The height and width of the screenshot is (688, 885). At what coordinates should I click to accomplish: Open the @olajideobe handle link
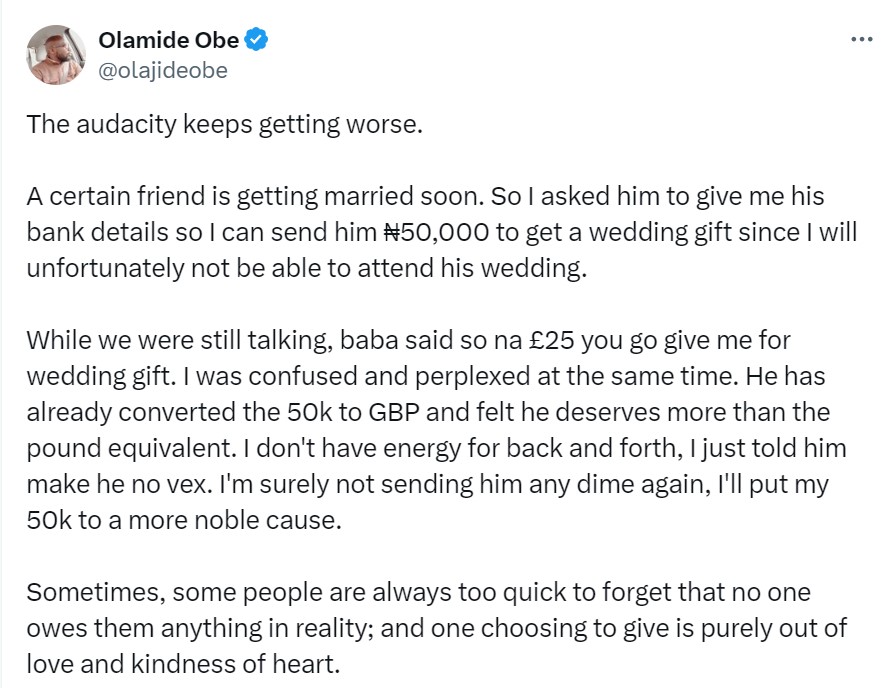pos(163,70)
